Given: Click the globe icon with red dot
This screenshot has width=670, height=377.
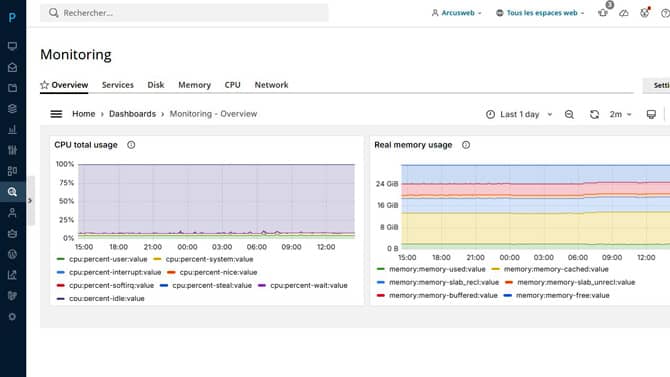Looking at the screenshot, I should (x=644, y=13).
